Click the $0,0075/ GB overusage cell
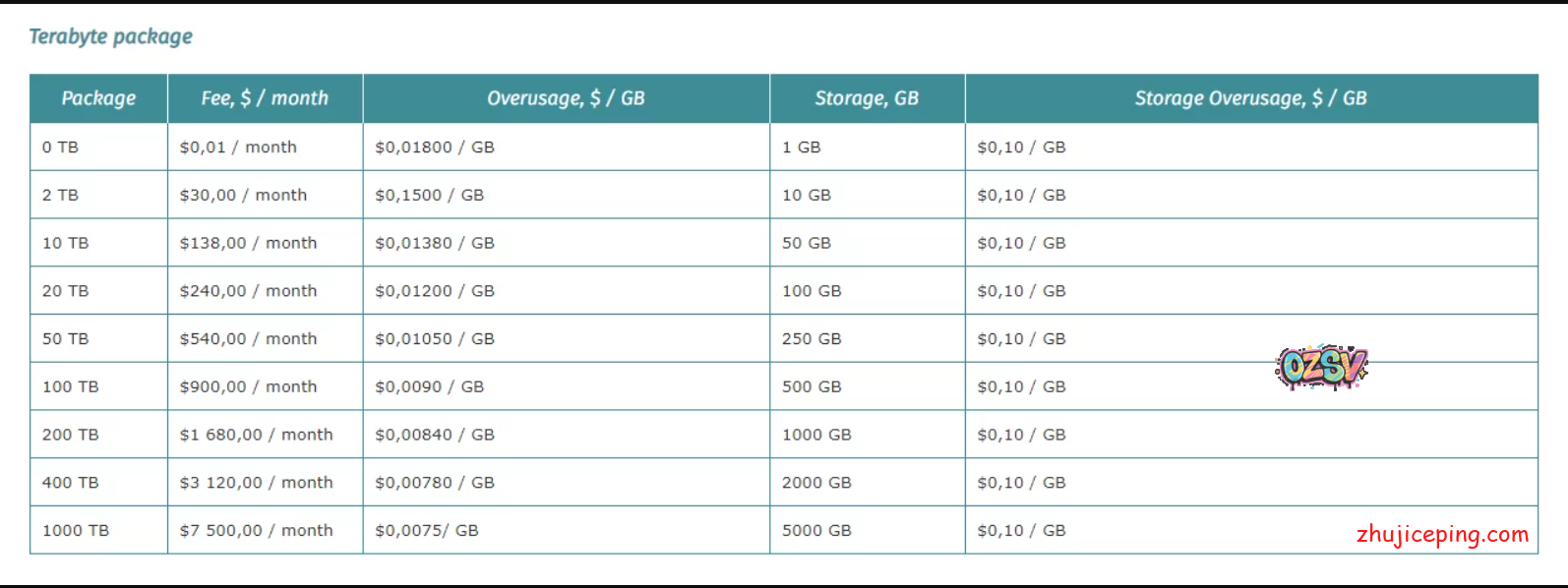This screenshot has width=1568, height=588. point(426,530)
